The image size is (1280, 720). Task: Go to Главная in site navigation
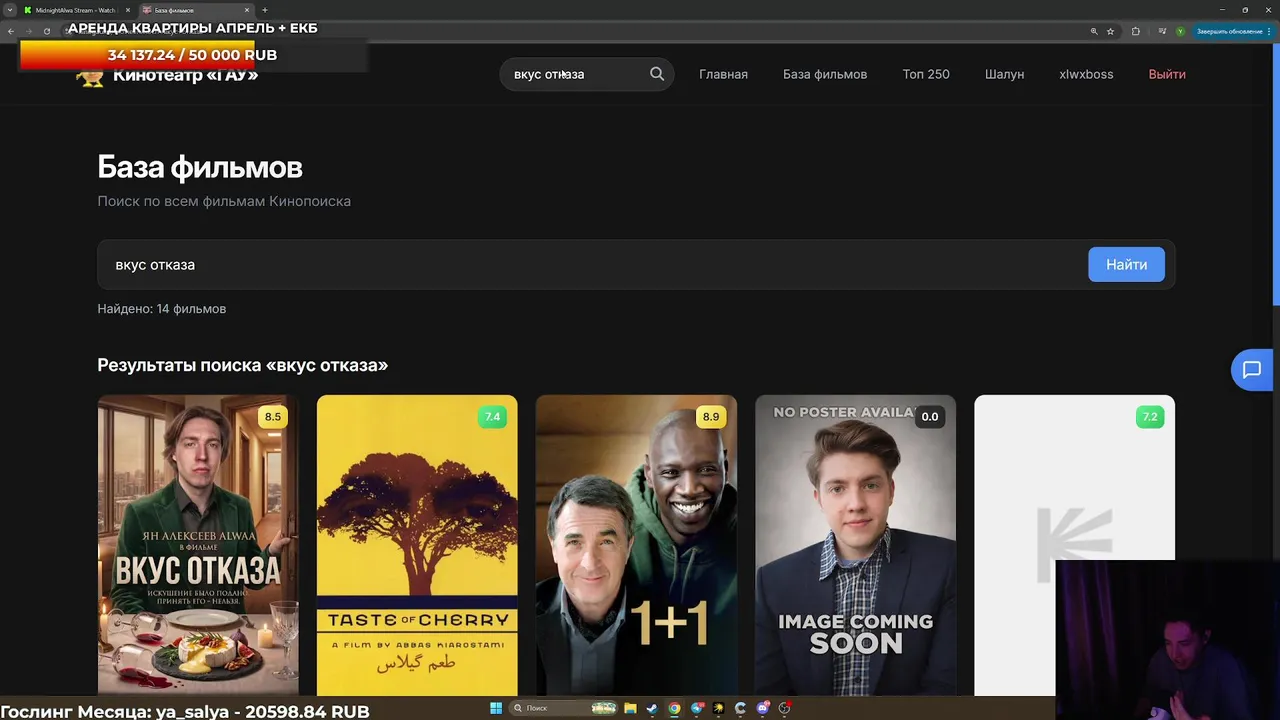(723, 74)
